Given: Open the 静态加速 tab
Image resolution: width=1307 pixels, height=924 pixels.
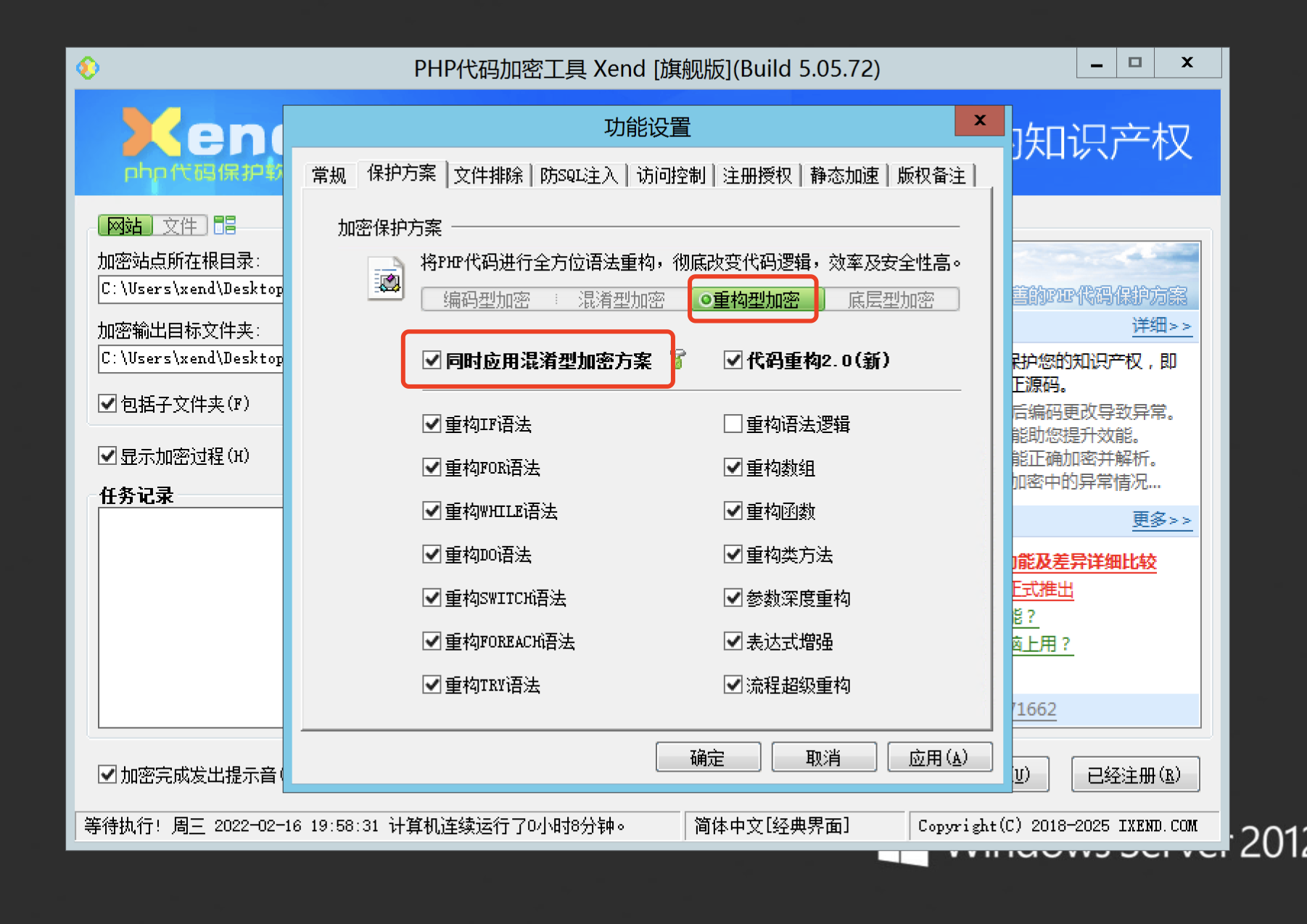Looking at the screenshot, I should 844,176.
